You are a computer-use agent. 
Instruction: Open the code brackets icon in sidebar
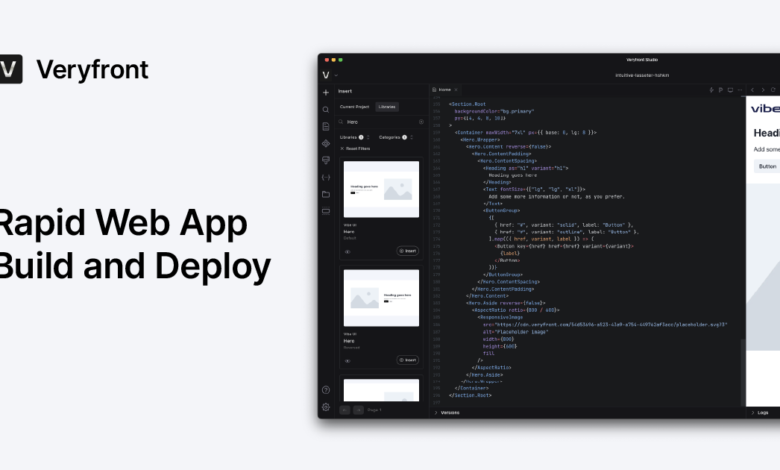[326, 177]
